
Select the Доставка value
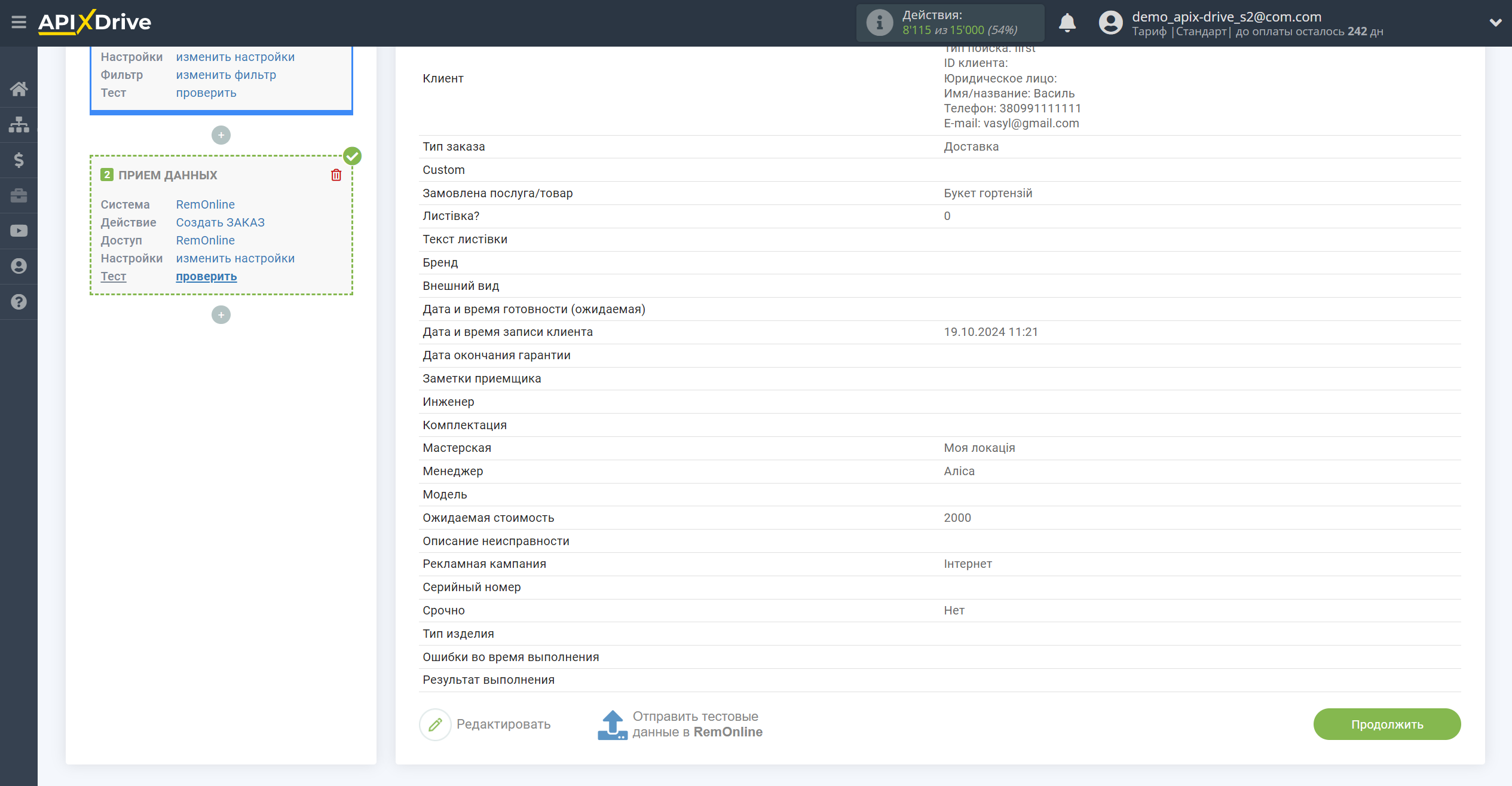971,146
